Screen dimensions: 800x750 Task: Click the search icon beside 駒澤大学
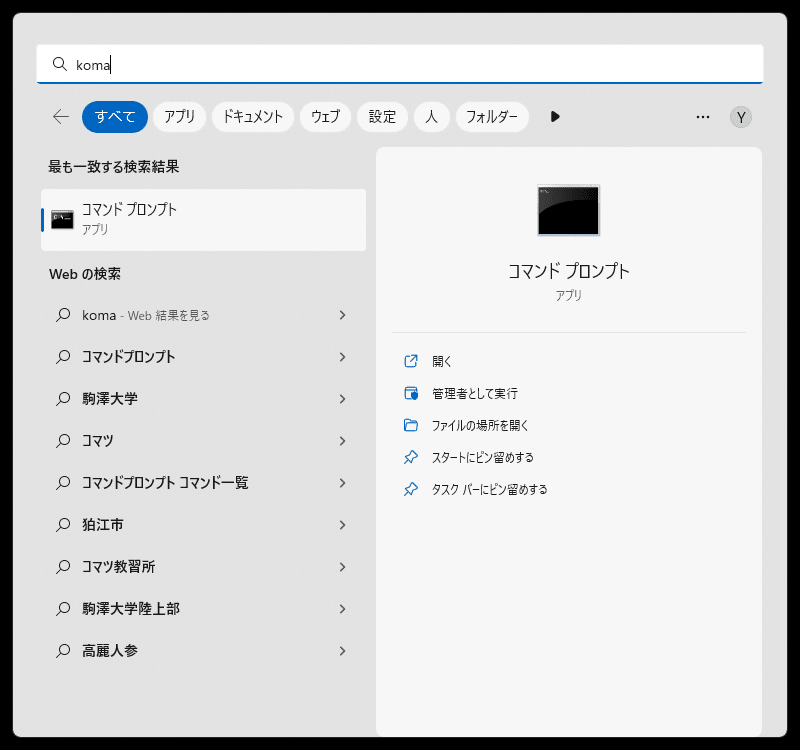click(63, 398)
